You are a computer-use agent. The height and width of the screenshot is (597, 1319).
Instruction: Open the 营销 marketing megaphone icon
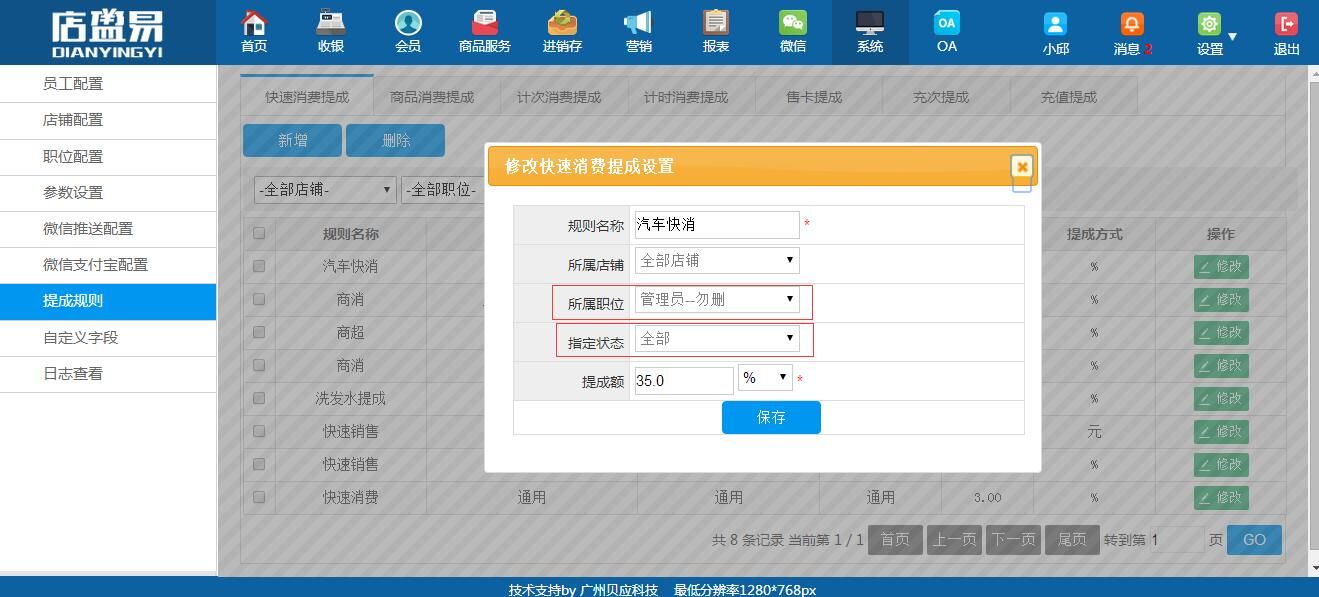tap(638, 23)
